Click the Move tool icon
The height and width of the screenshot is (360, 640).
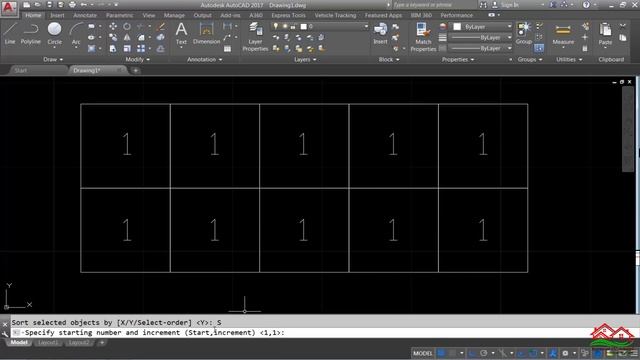point(113,27)
